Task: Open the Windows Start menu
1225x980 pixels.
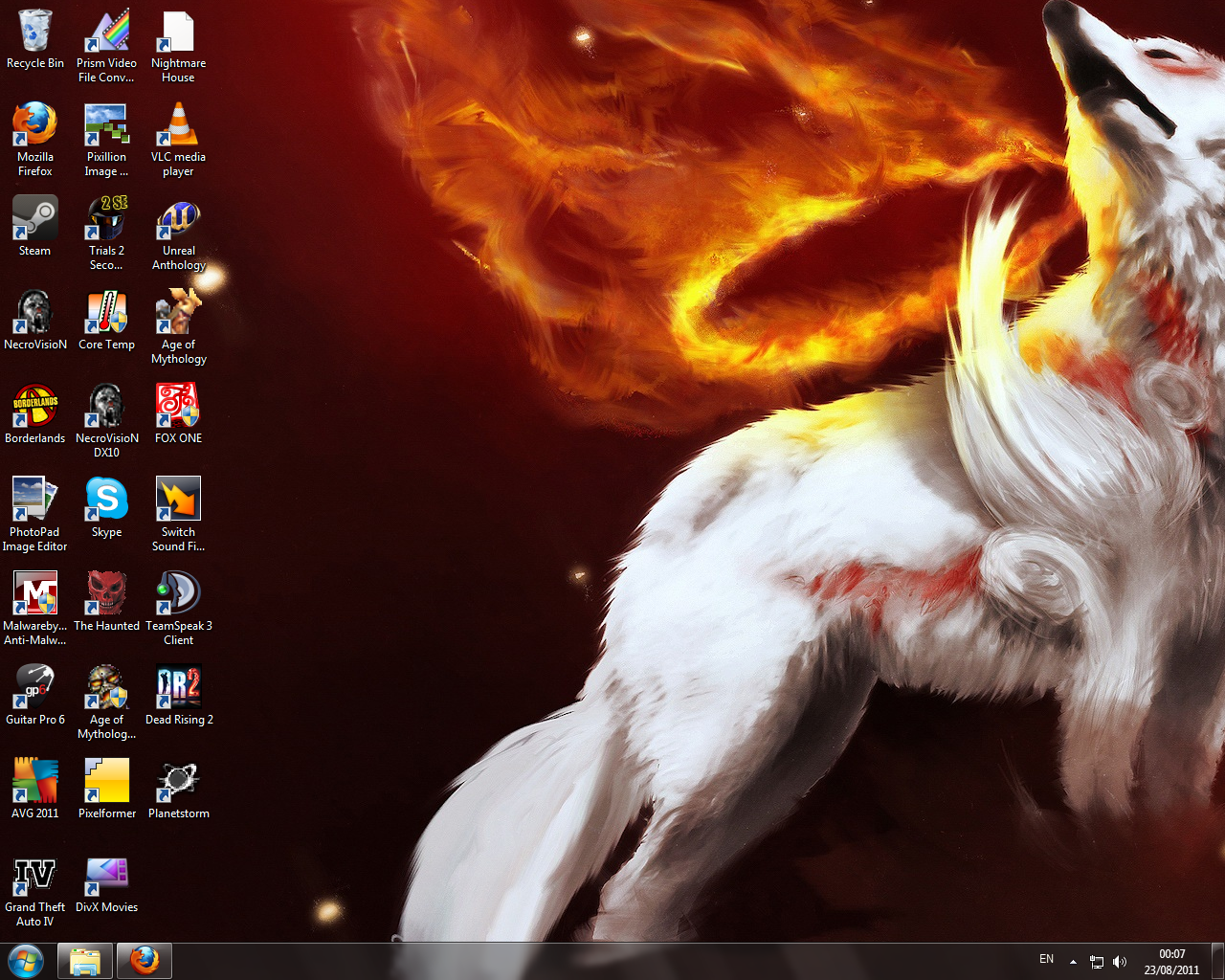Action: coord(26,960)
